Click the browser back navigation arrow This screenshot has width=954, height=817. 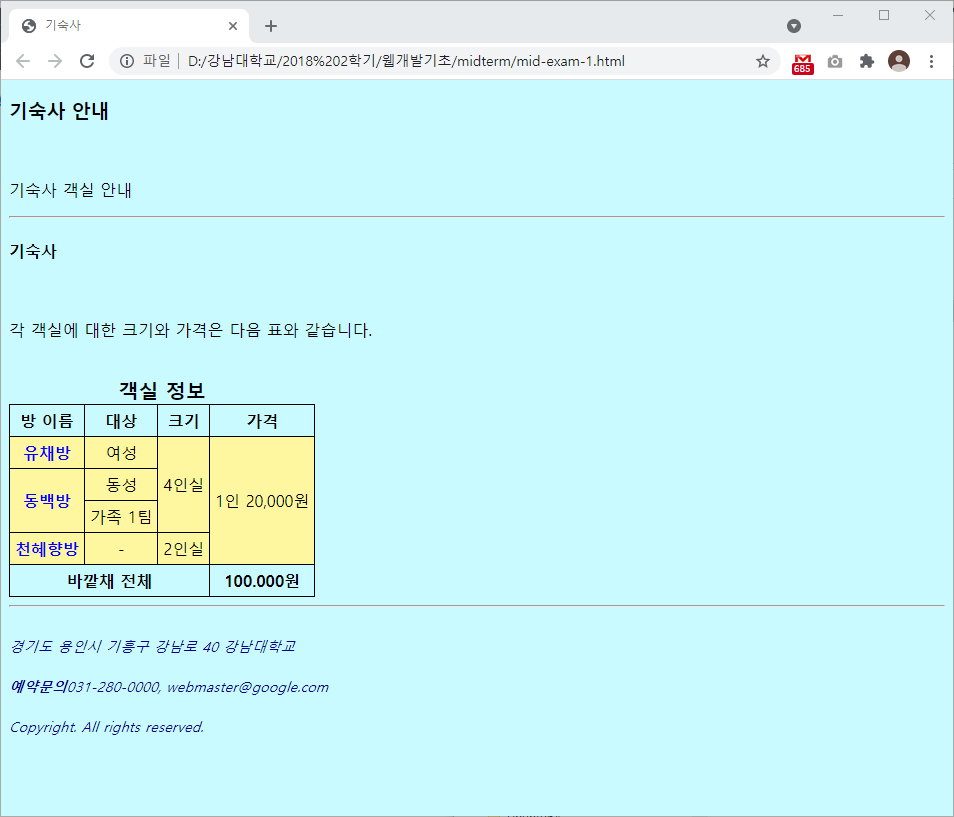click(x=23, y=61)
